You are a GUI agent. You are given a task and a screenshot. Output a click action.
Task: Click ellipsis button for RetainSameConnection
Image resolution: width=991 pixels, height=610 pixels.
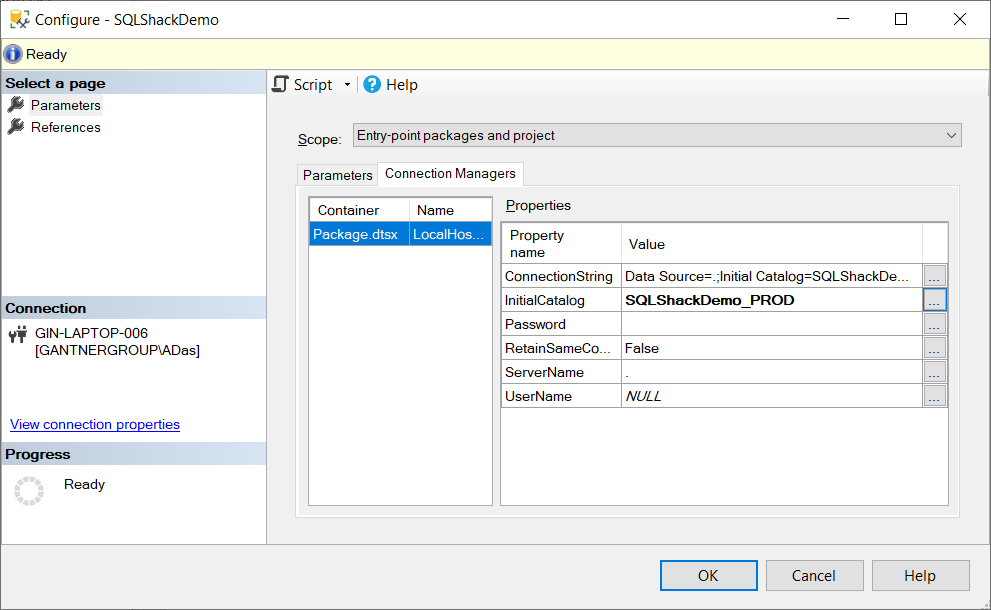click(x=934, y=348)
